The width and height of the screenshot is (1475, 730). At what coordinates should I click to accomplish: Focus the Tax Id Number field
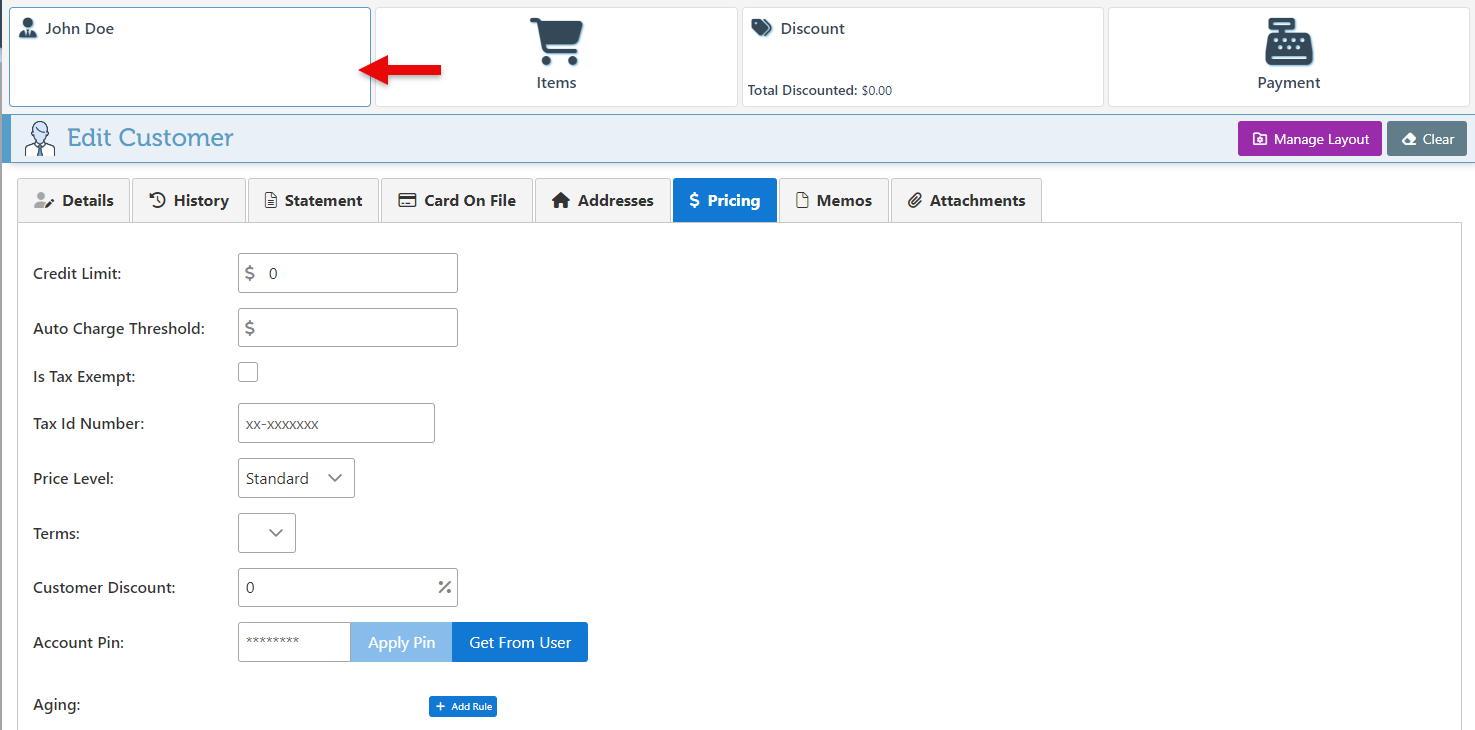336,423
